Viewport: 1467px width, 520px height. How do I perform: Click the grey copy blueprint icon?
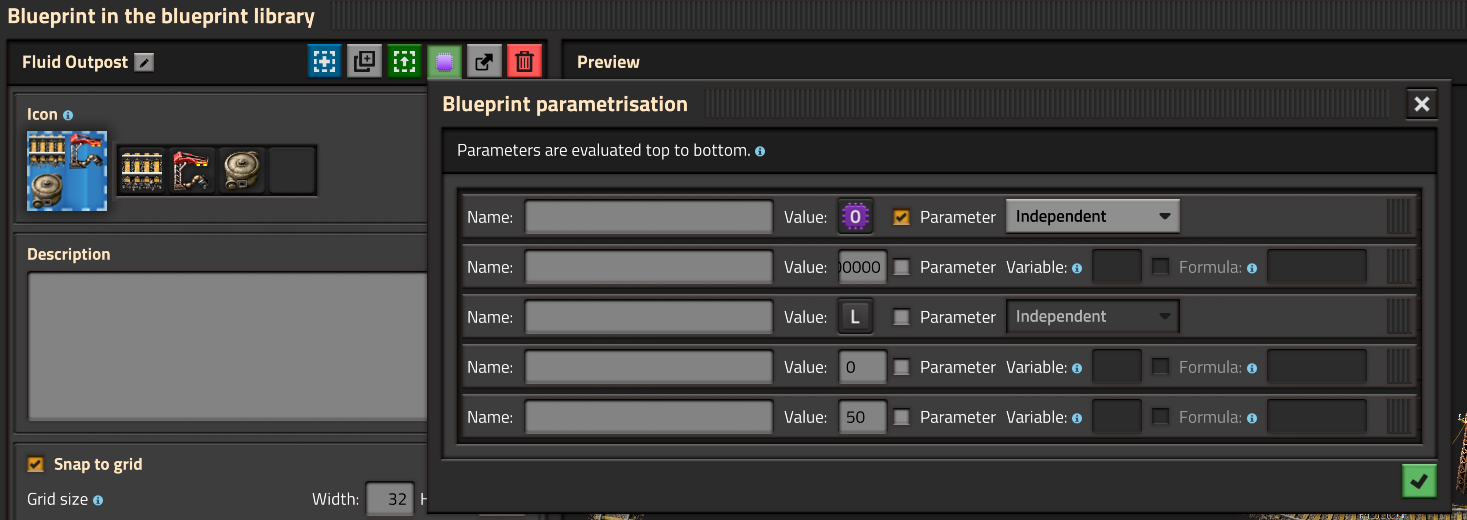coord(364,62)
